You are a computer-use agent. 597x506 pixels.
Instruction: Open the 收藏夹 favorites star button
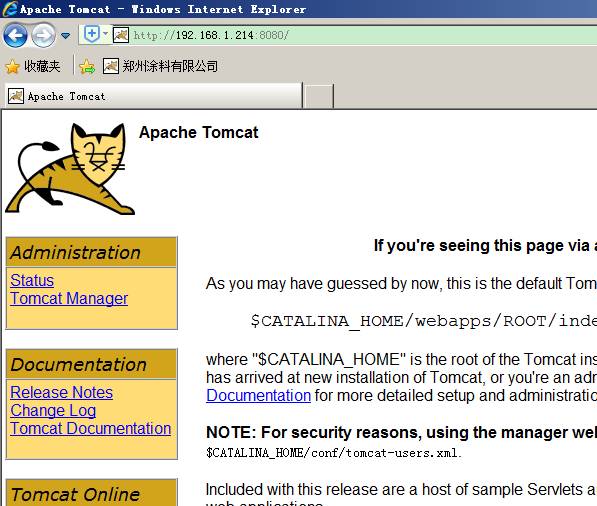[x=33, y=66]
